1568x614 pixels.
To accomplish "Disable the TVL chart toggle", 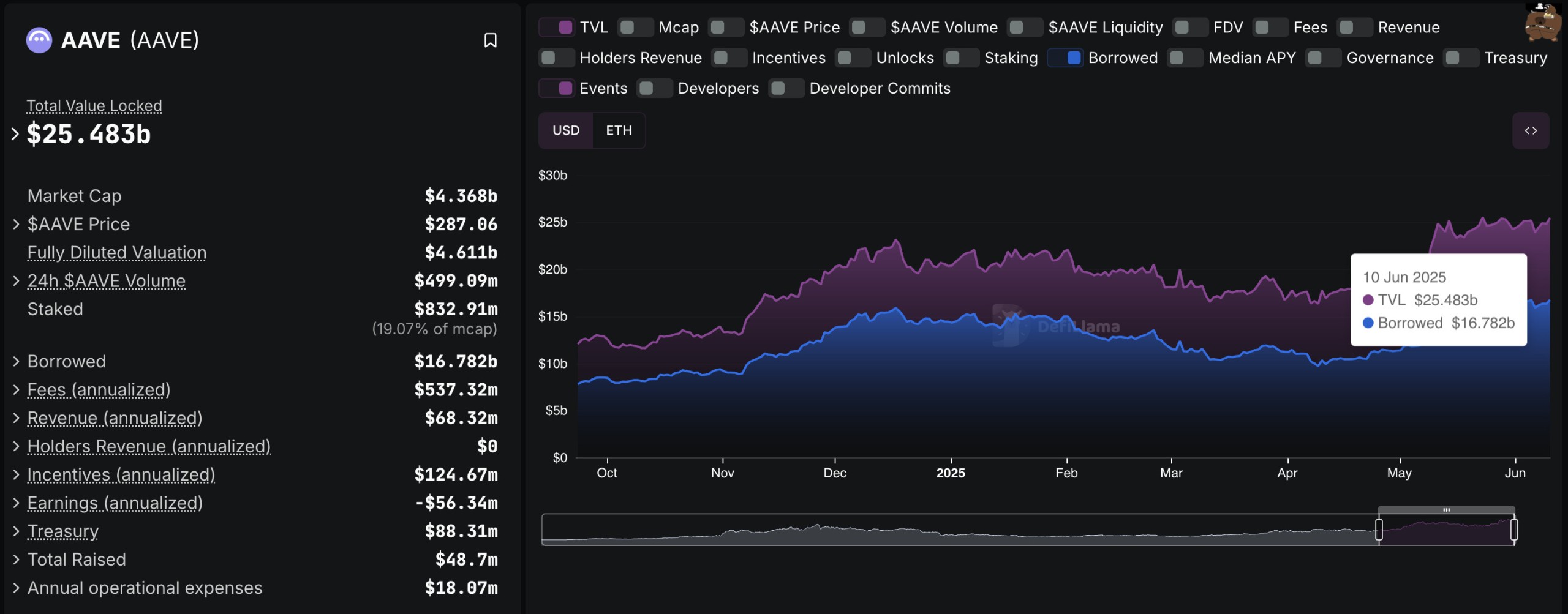I will tap(557, 28).
